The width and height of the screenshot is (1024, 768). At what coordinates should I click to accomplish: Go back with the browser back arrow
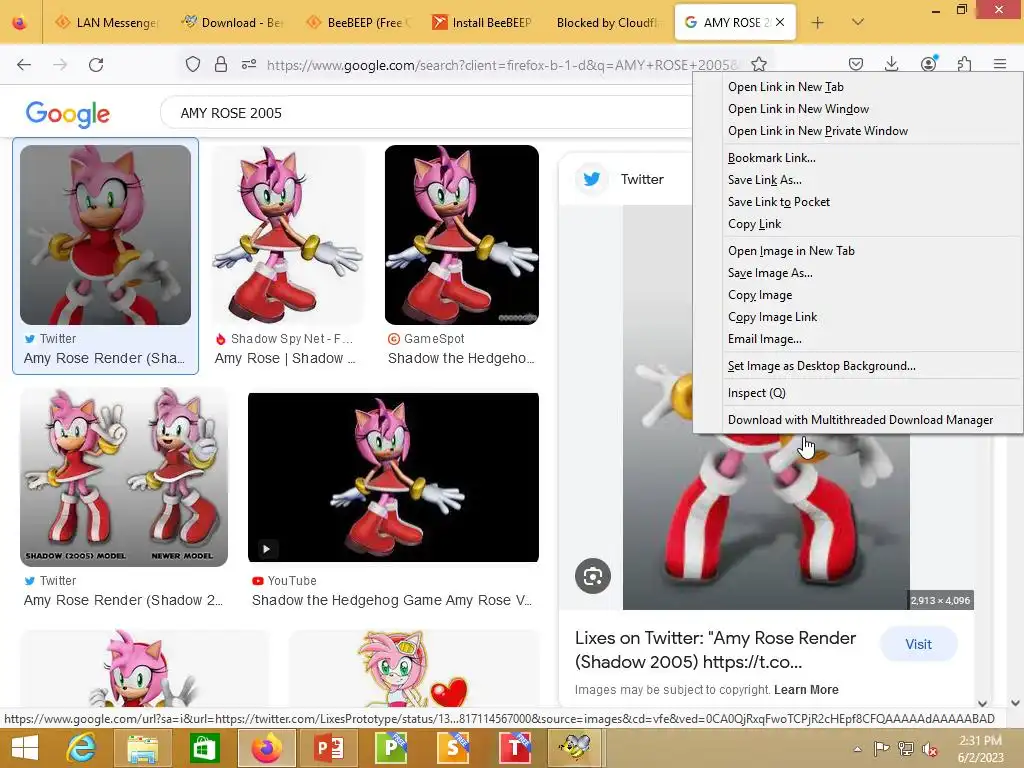[x=24, y=64]
